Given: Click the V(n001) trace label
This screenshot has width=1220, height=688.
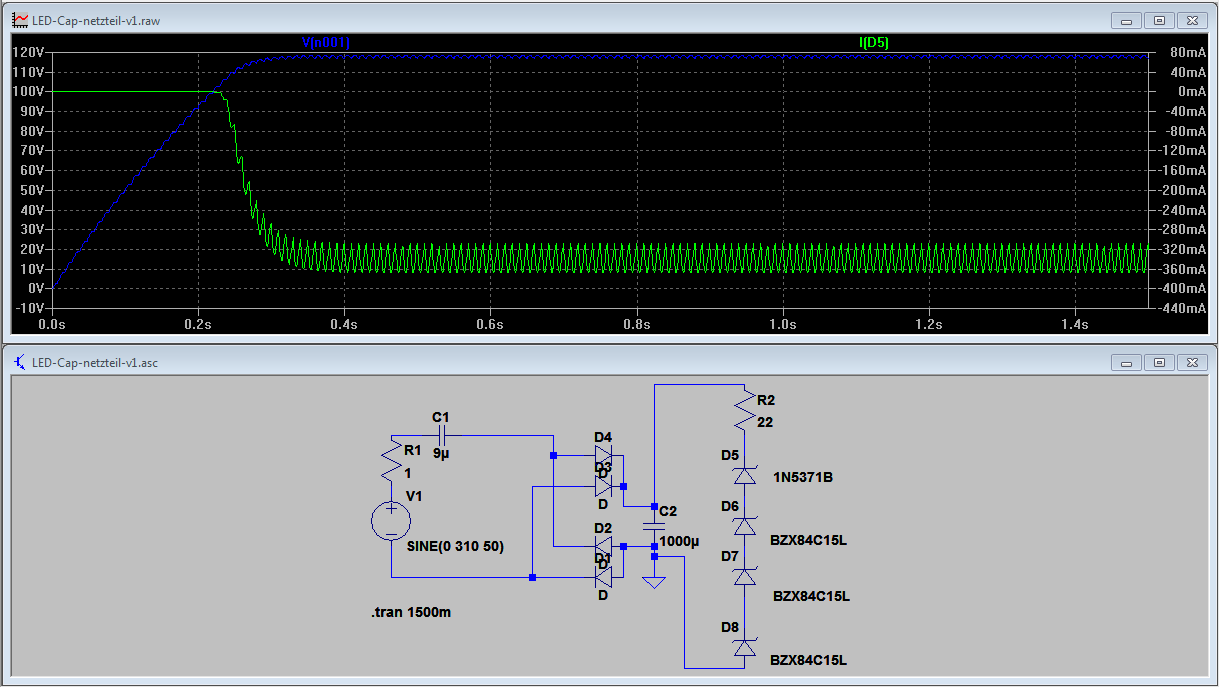Looking at the screenshot, I should tap(326, 43).
